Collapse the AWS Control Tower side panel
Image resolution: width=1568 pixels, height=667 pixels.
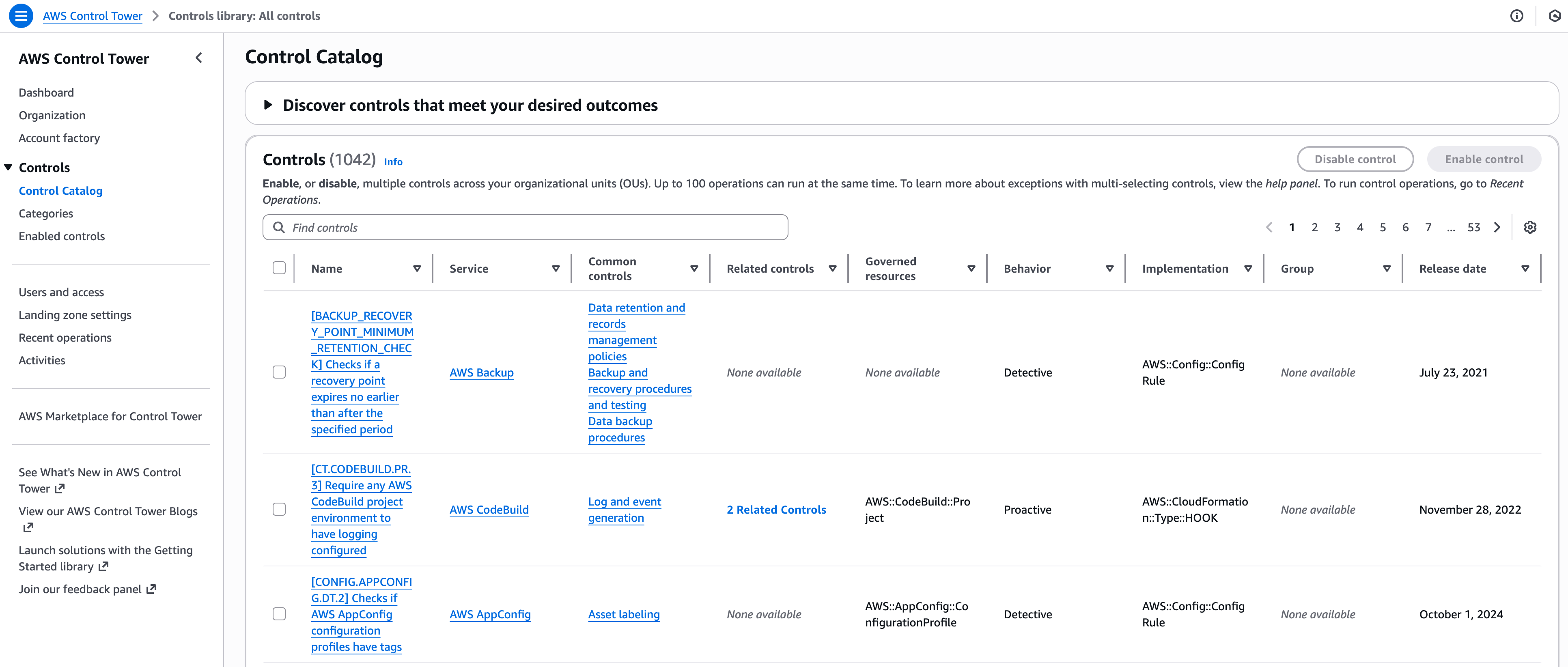198,58
